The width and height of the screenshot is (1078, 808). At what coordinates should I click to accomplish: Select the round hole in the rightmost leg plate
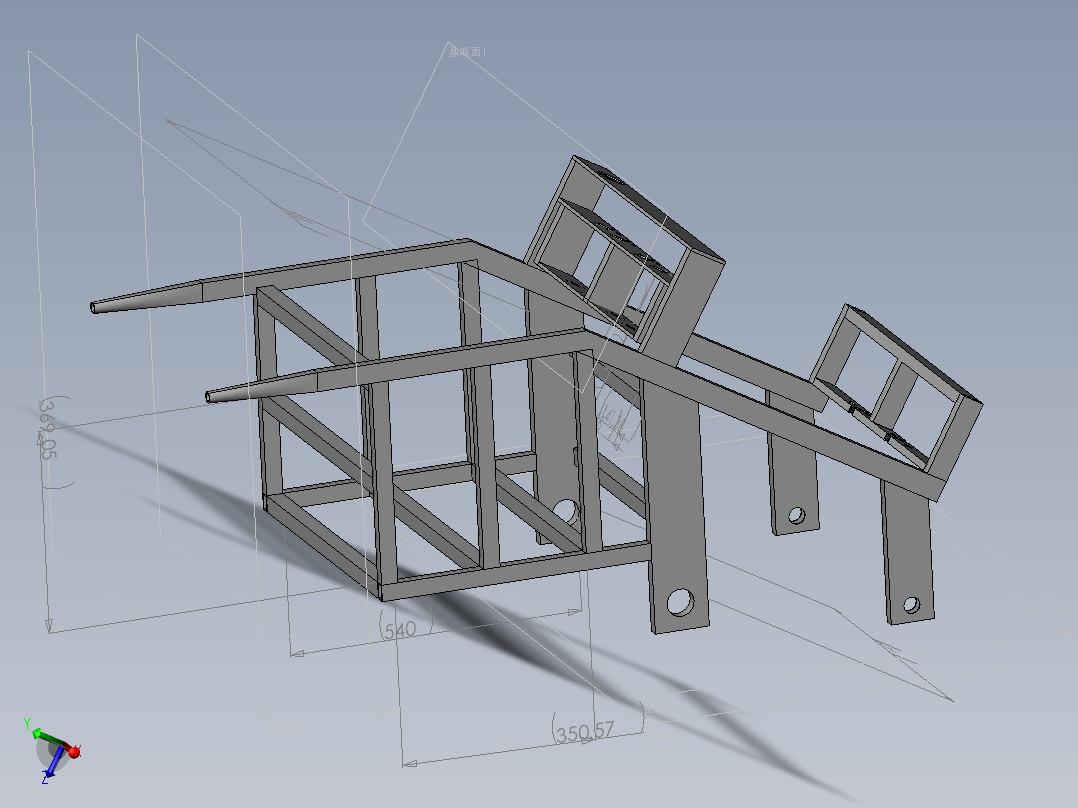click(x=912, y=605)
